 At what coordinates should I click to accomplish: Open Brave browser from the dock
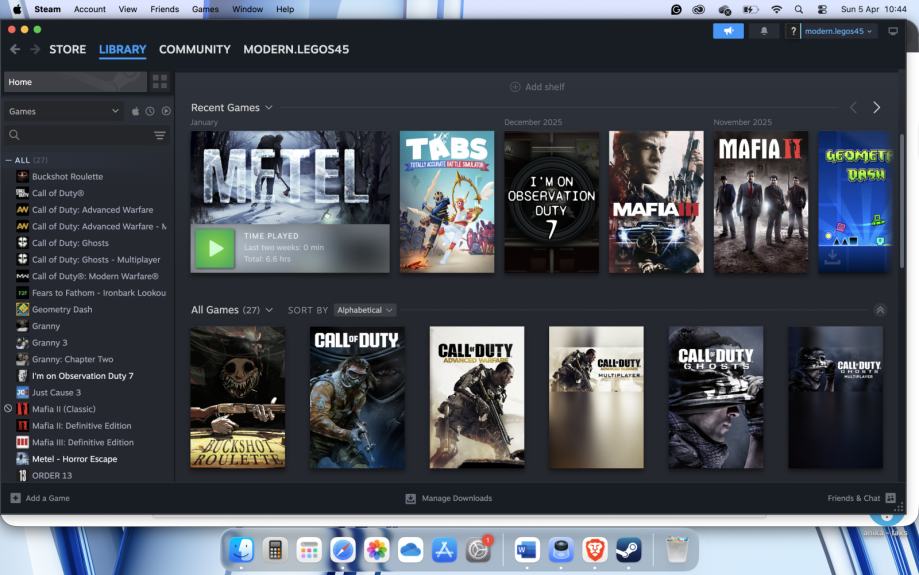pyautogui.click(x=595, y=550)
